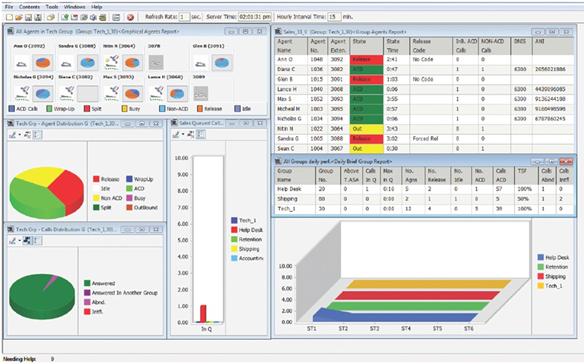
Task: Click the Refresh Rate input field
Action: pos(184,17)
